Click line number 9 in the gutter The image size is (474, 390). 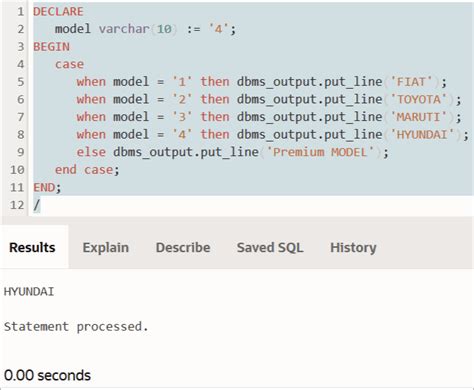pyautogui.click(x=20, y=152)
